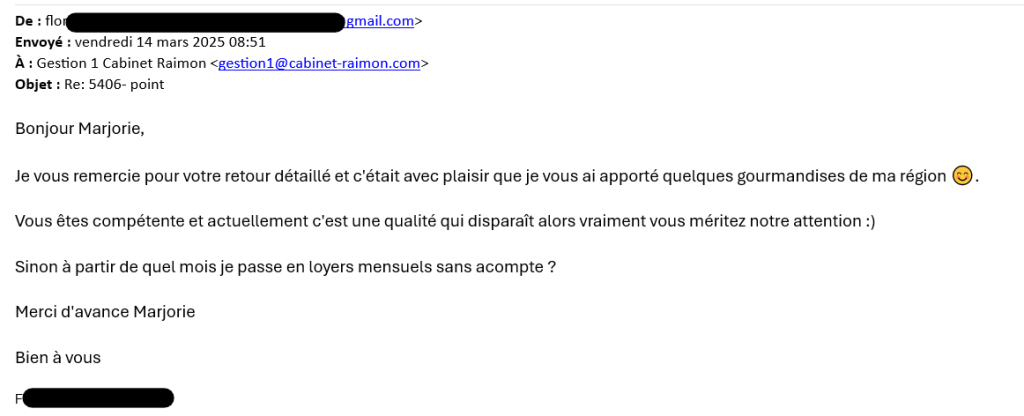Viewport: 1024px width, 416px height.
Task: Click the 'À :' recipient label
Action: [x=24, y=63]
